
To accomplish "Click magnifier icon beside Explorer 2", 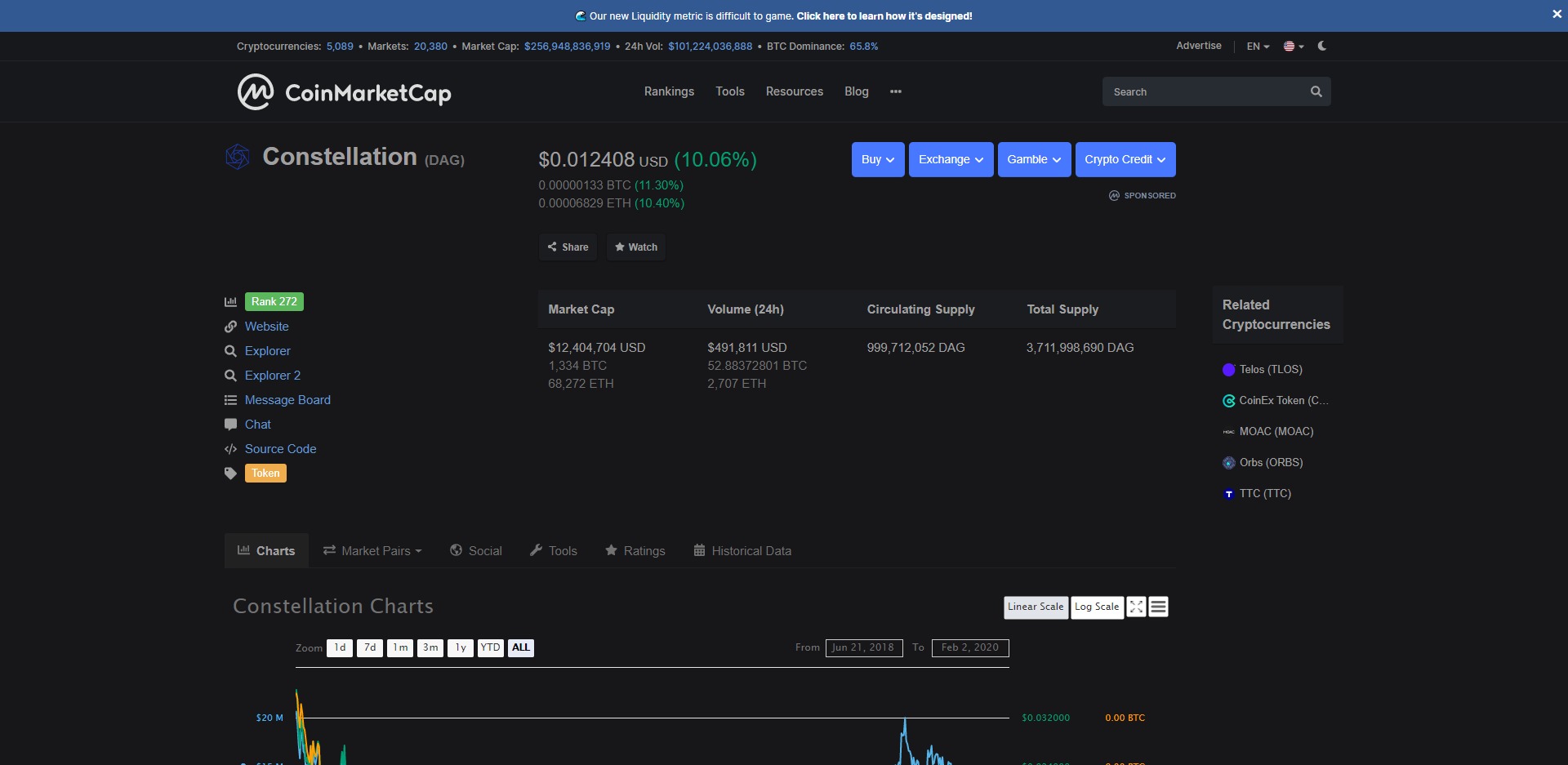I will pos(230,376).
